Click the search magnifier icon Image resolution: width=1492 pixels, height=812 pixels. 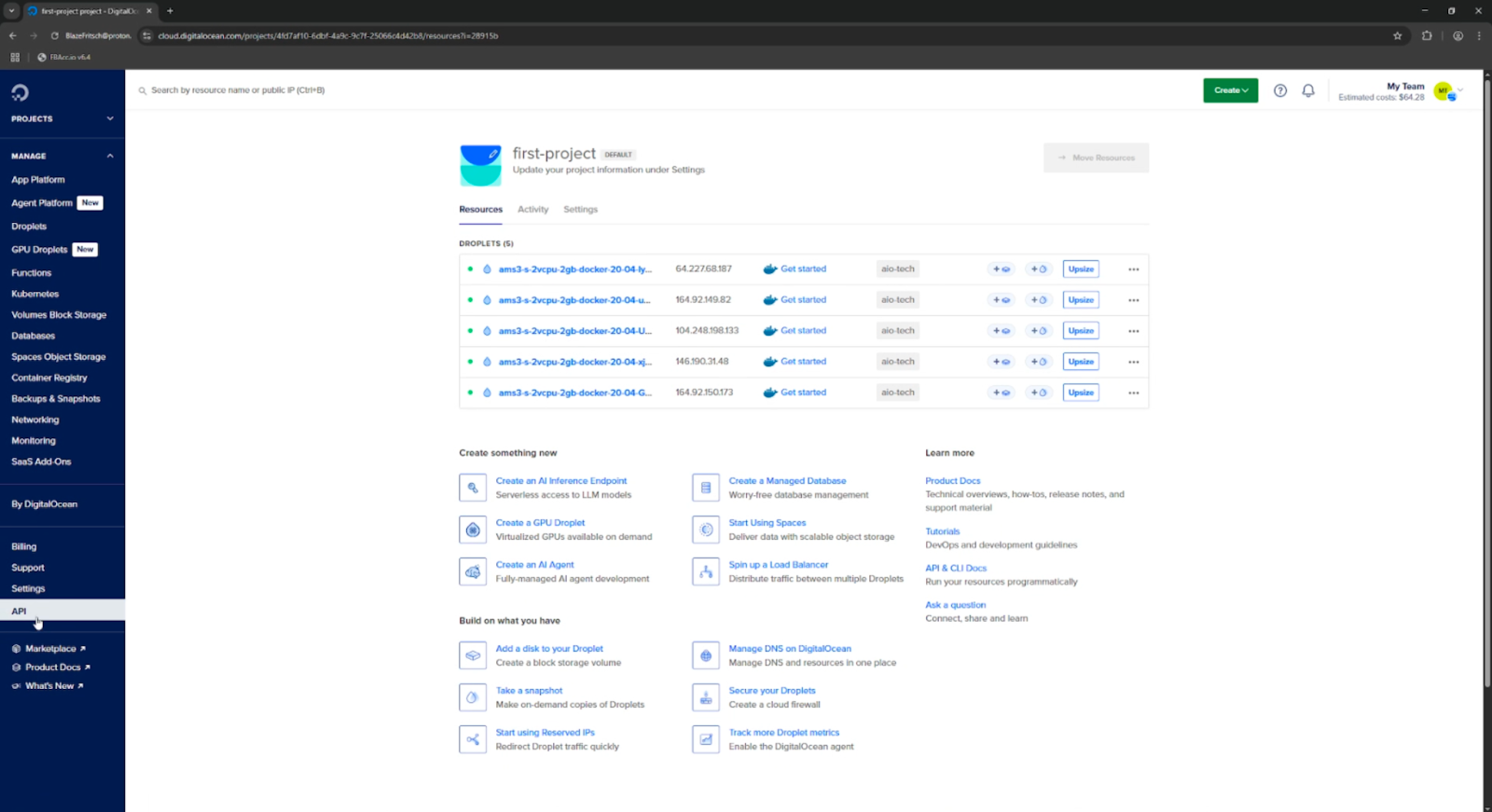point(143,90)
